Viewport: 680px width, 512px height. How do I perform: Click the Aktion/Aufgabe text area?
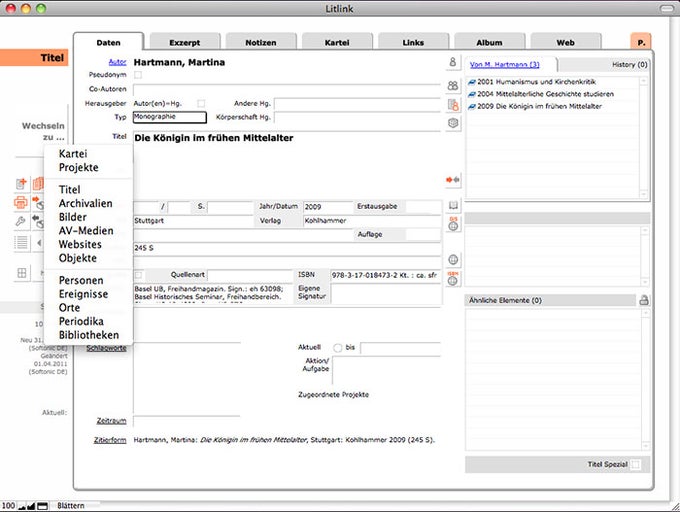click(386, 371)
